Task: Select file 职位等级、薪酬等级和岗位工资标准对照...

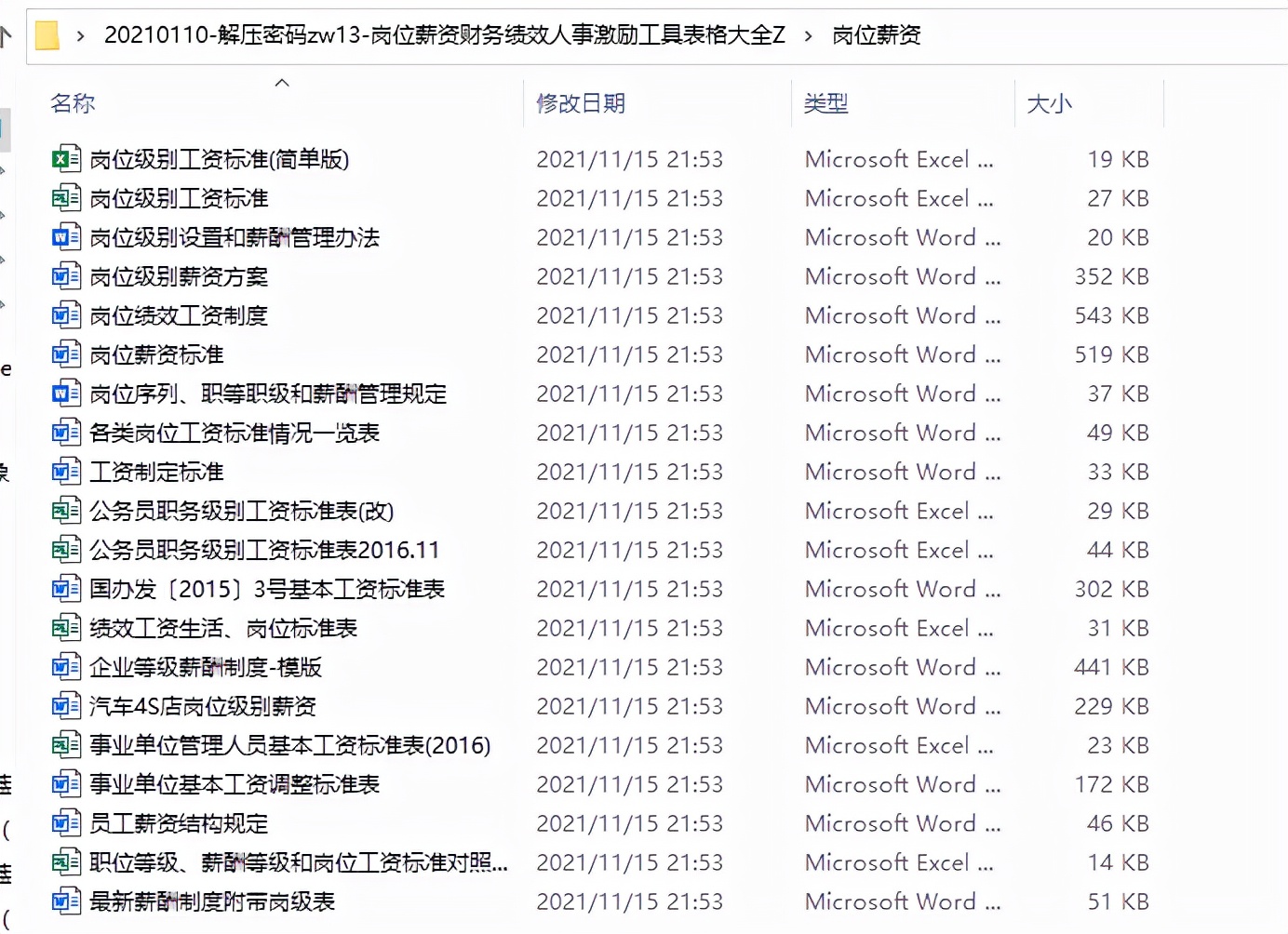Action: 299,862
